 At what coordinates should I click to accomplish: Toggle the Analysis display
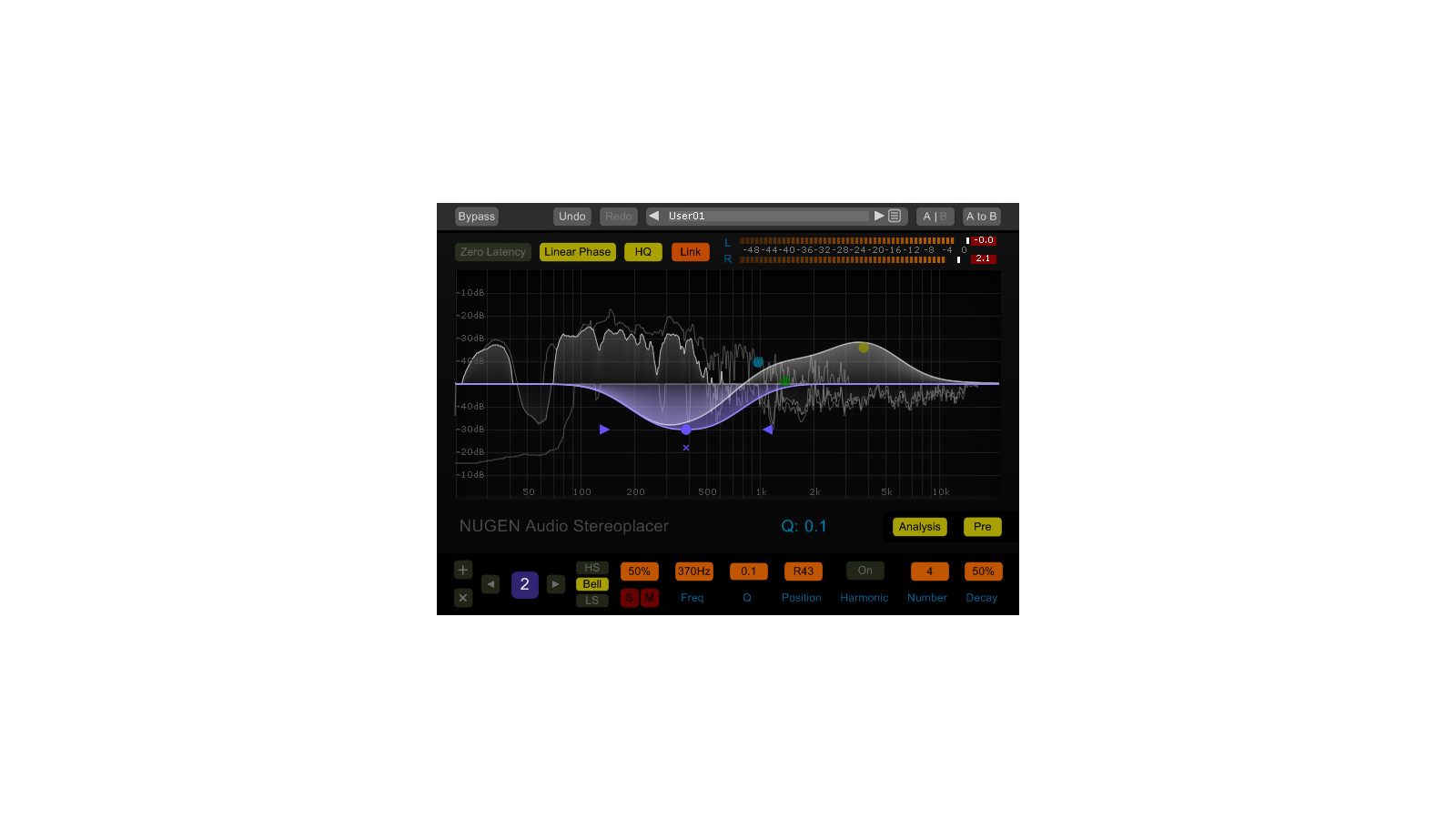(x=919, y=527)
